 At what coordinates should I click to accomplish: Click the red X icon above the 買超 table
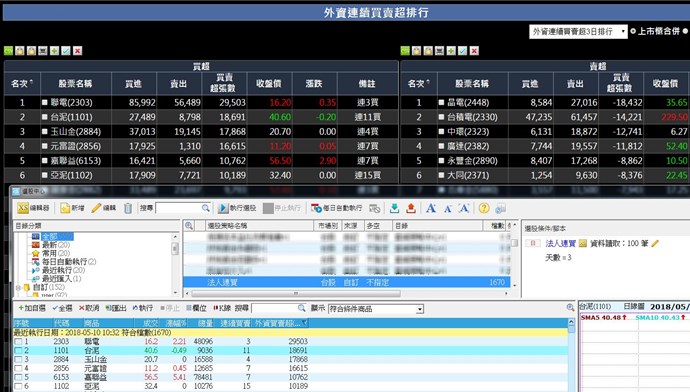coord(77,51)
